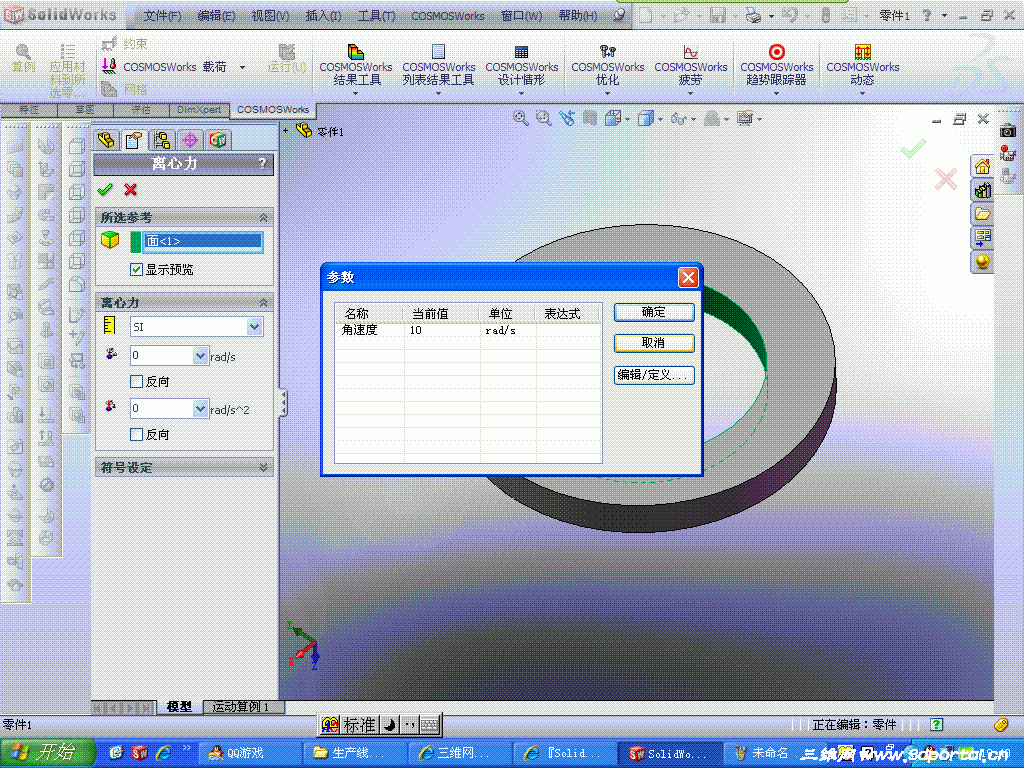Click OK (确定) in the Parameters dialog
The image size is (1024, 768).
click(654, 312)
